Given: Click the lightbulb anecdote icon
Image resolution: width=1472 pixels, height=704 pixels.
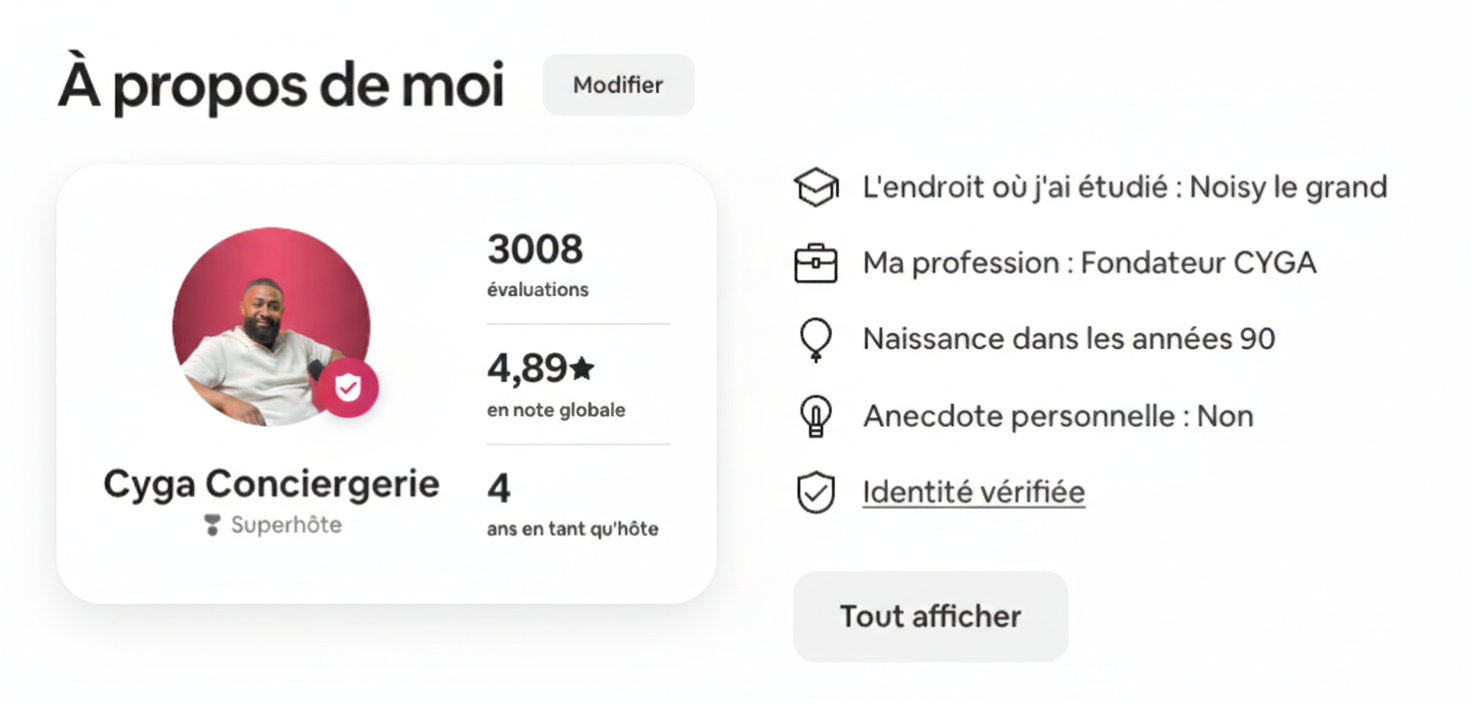Looking at the screenshot, I should coord(816,415).
